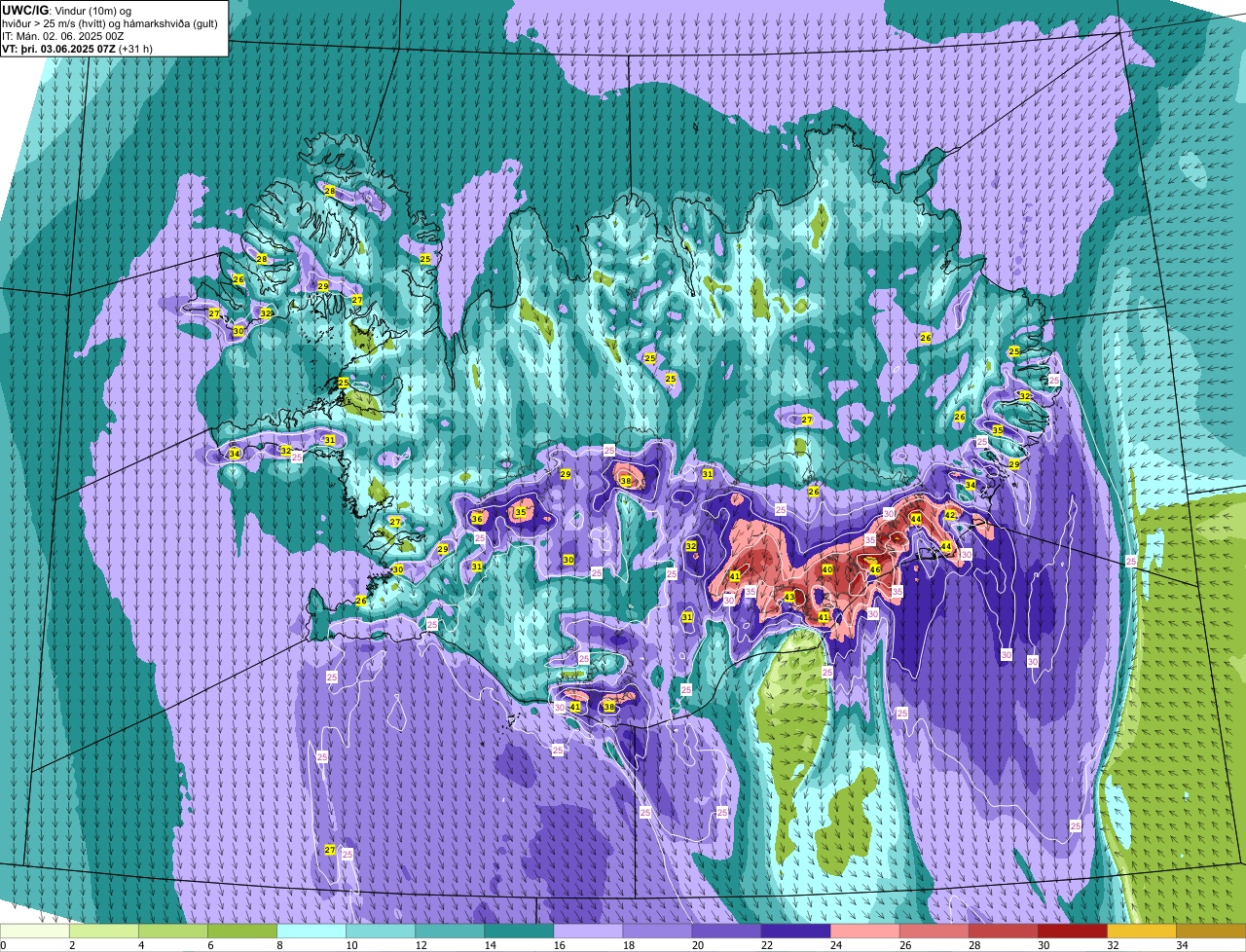
Task: Click the ochre swatch right of 34
Action: click(x=1210, y=932)
